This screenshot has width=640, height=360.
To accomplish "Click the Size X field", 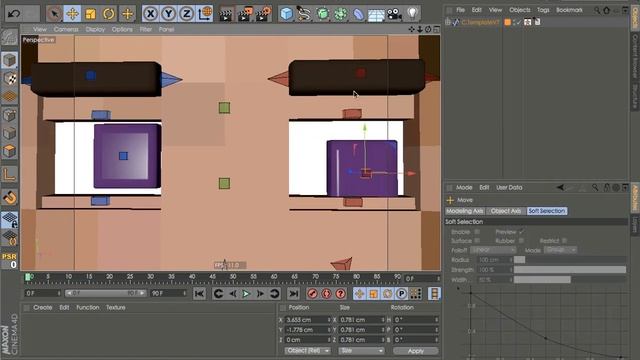I will (x=361, y=320).
